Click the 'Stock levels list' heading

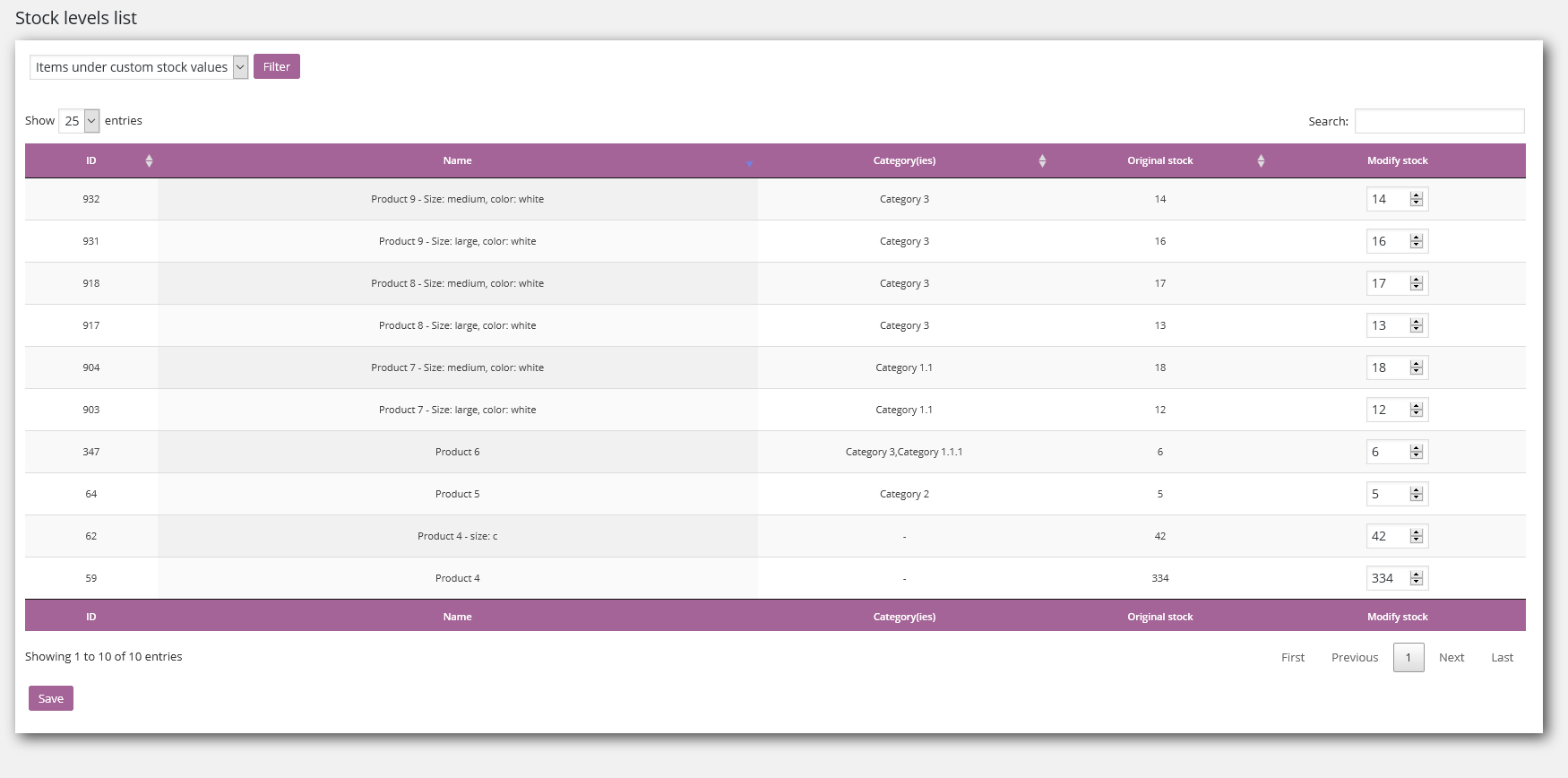click(76, 18)
